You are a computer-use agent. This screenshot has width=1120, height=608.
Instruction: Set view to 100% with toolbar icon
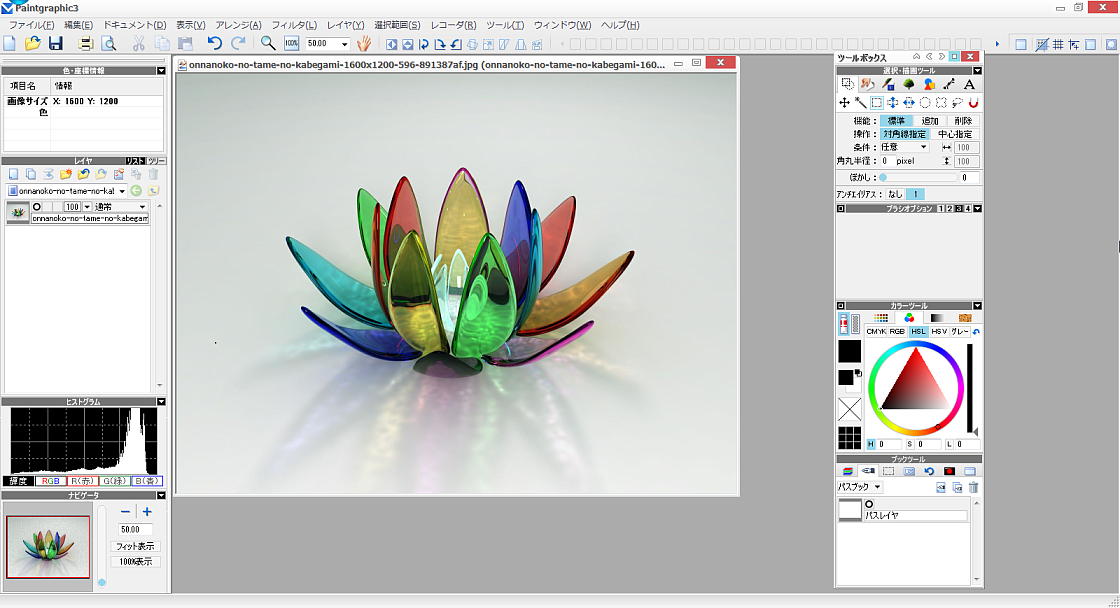(291, 44)
